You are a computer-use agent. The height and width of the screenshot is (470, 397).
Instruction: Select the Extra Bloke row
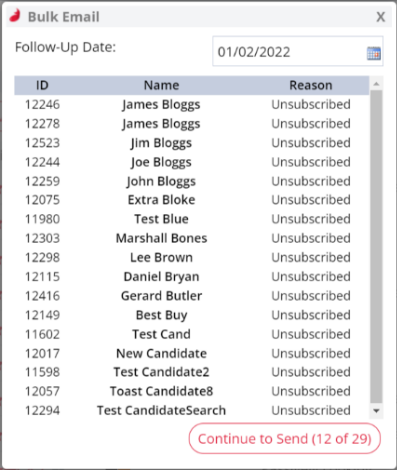192,200
